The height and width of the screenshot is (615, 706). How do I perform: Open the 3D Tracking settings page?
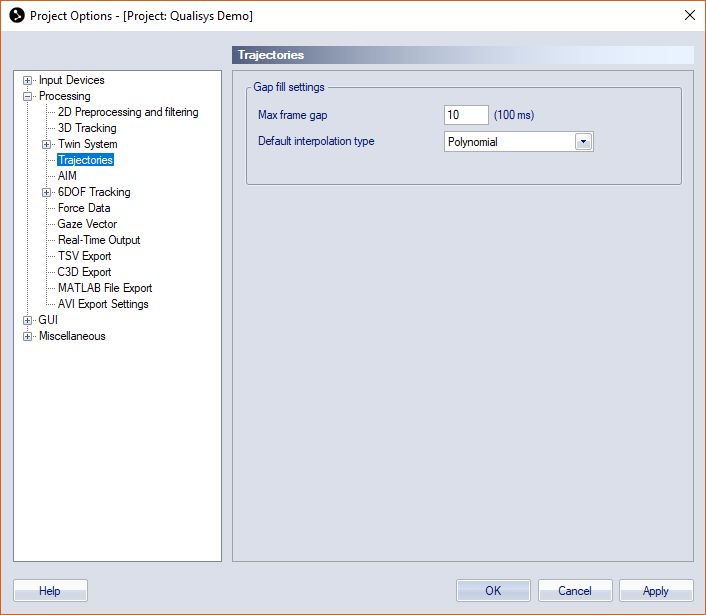(x=87, y=128)
